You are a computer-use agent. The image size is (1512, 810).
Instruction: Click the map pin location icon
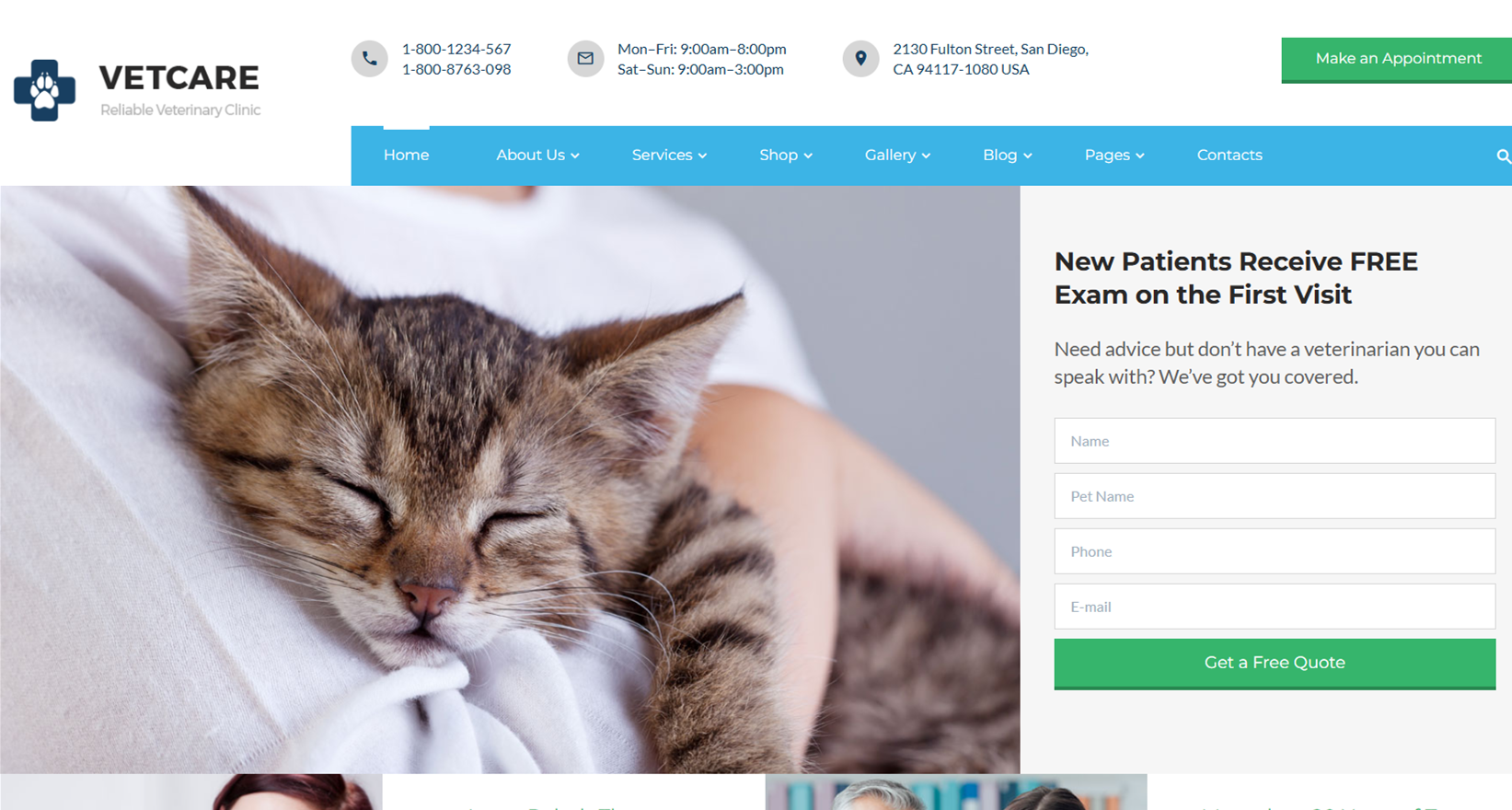[860, 59]
